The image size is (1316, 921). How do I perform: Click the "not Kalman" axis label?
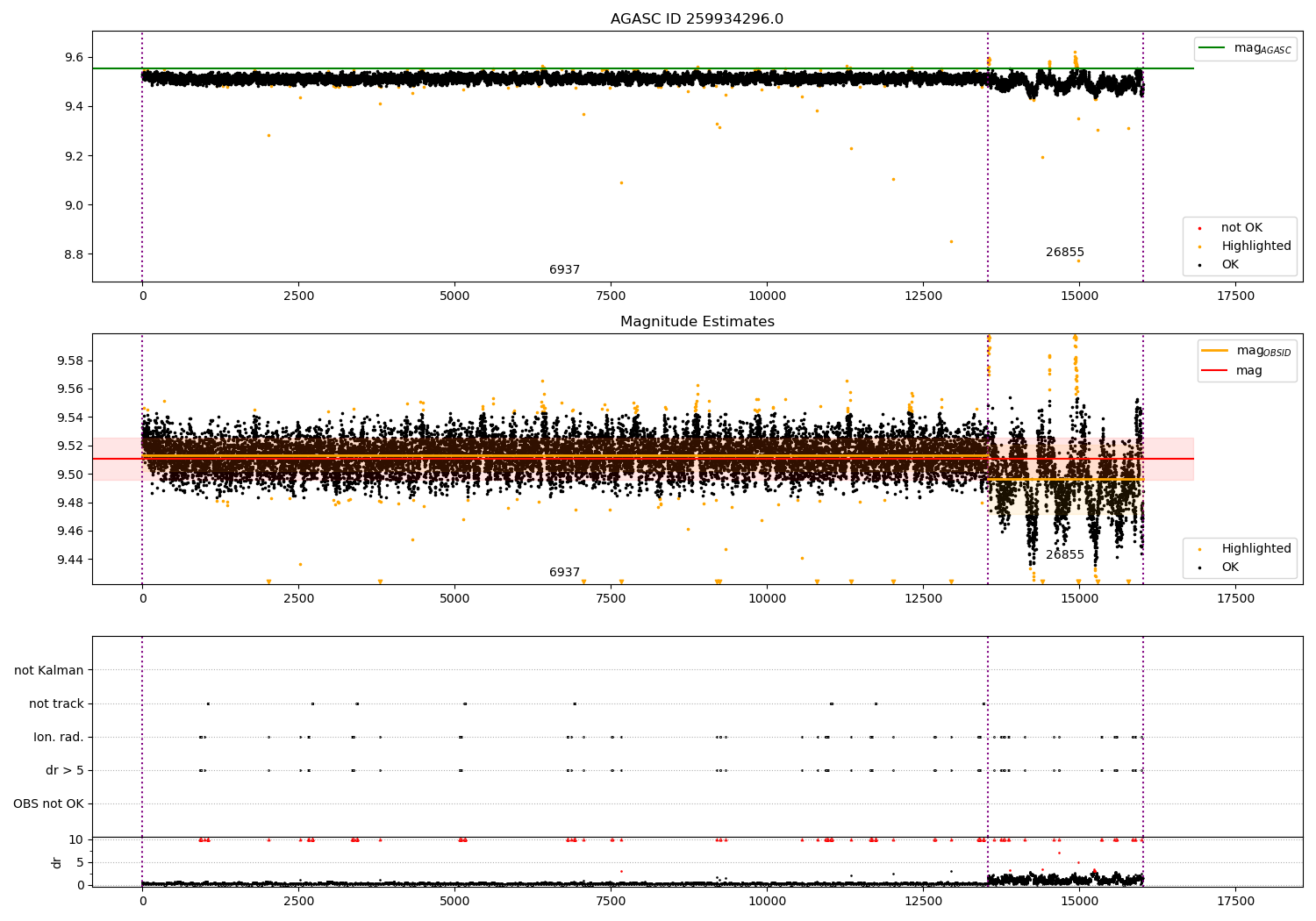49,671
